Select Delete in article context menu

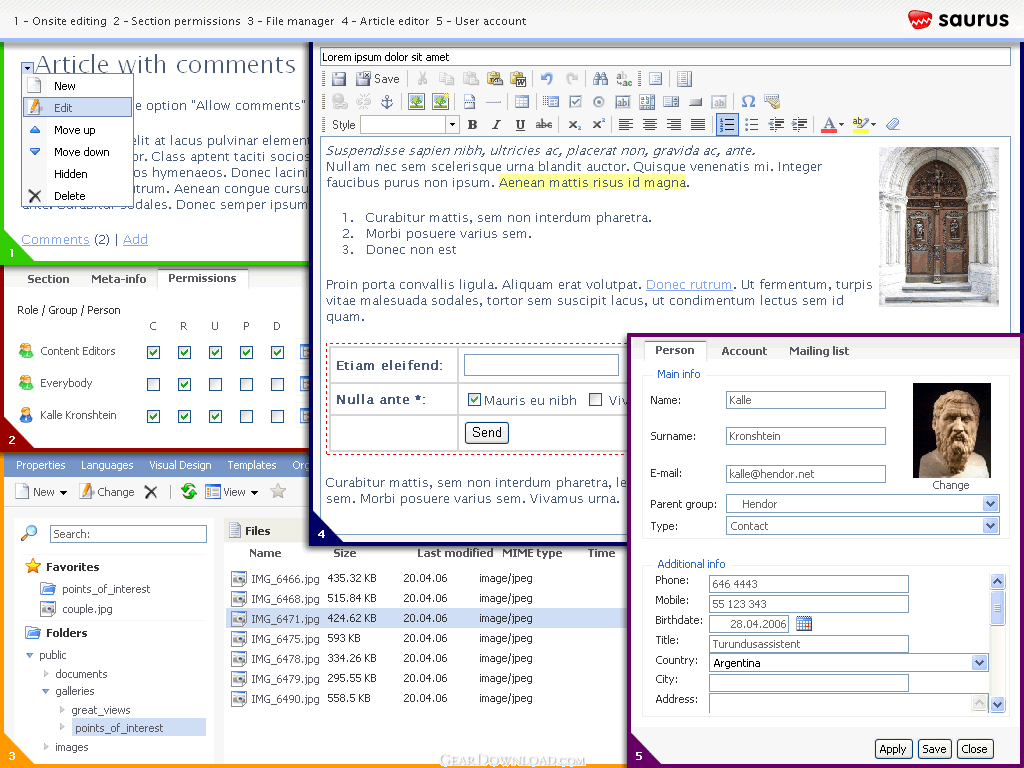pyautogui.click(x=78, y=196)
